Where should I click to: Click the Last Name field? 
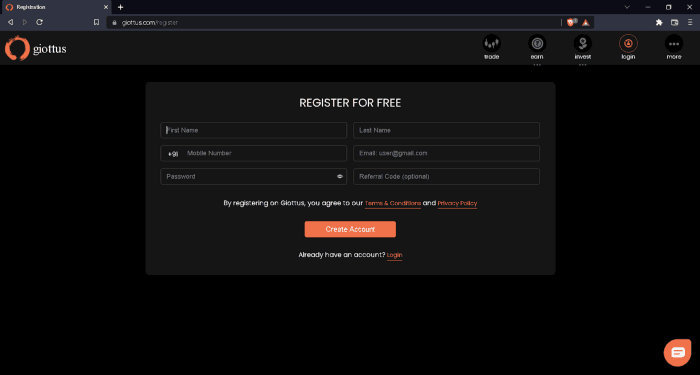pyautogui.click(x=446, y=130)
